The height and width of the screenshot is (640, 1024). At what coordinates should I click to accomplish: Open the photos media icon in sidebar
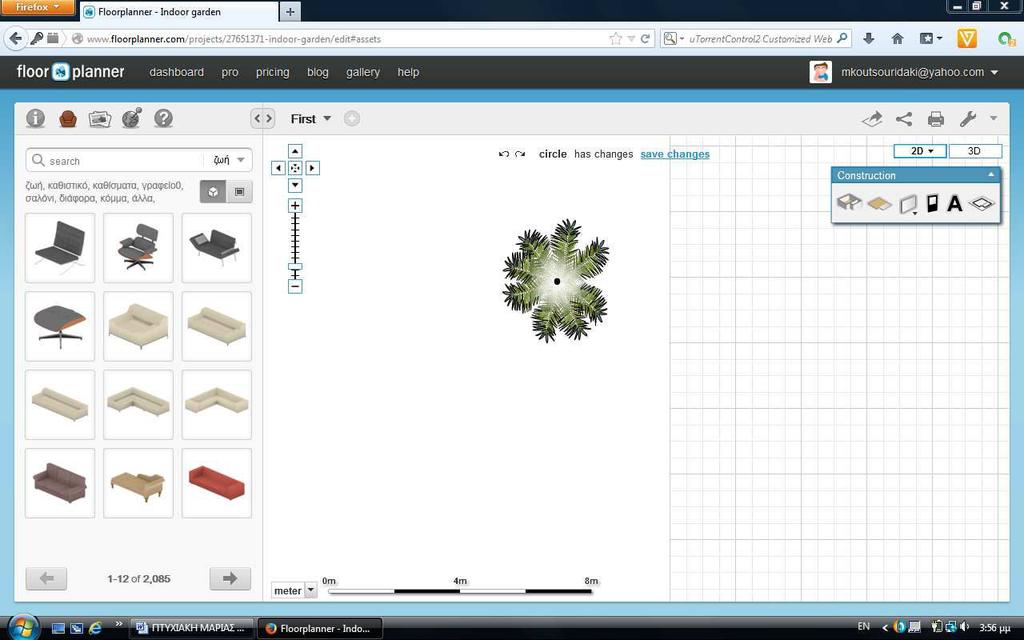[x=100, y=119]
